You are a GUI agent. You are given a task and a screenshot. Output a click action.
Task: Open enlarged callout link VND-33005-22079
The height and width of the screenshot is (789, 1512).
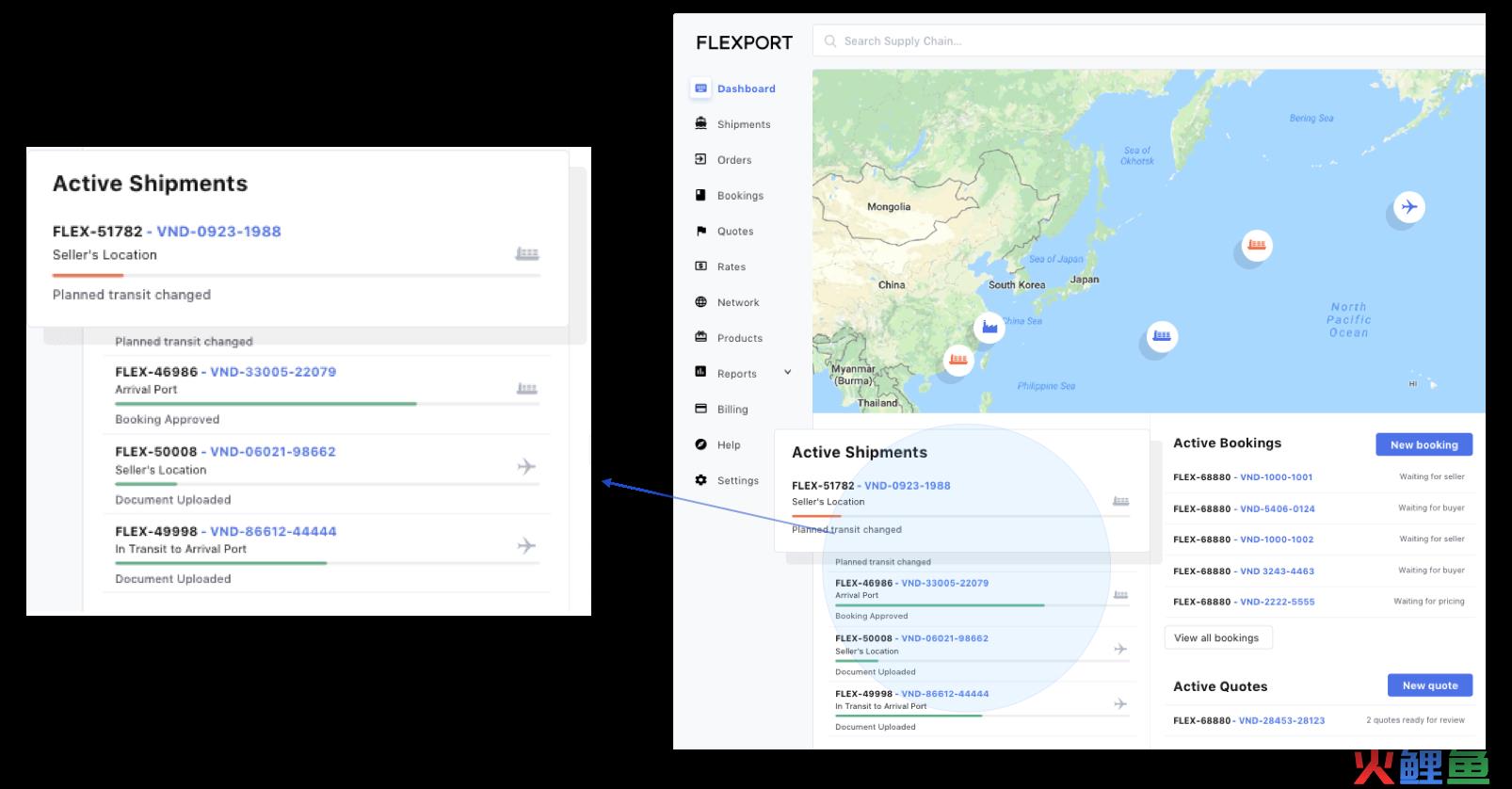273,372
